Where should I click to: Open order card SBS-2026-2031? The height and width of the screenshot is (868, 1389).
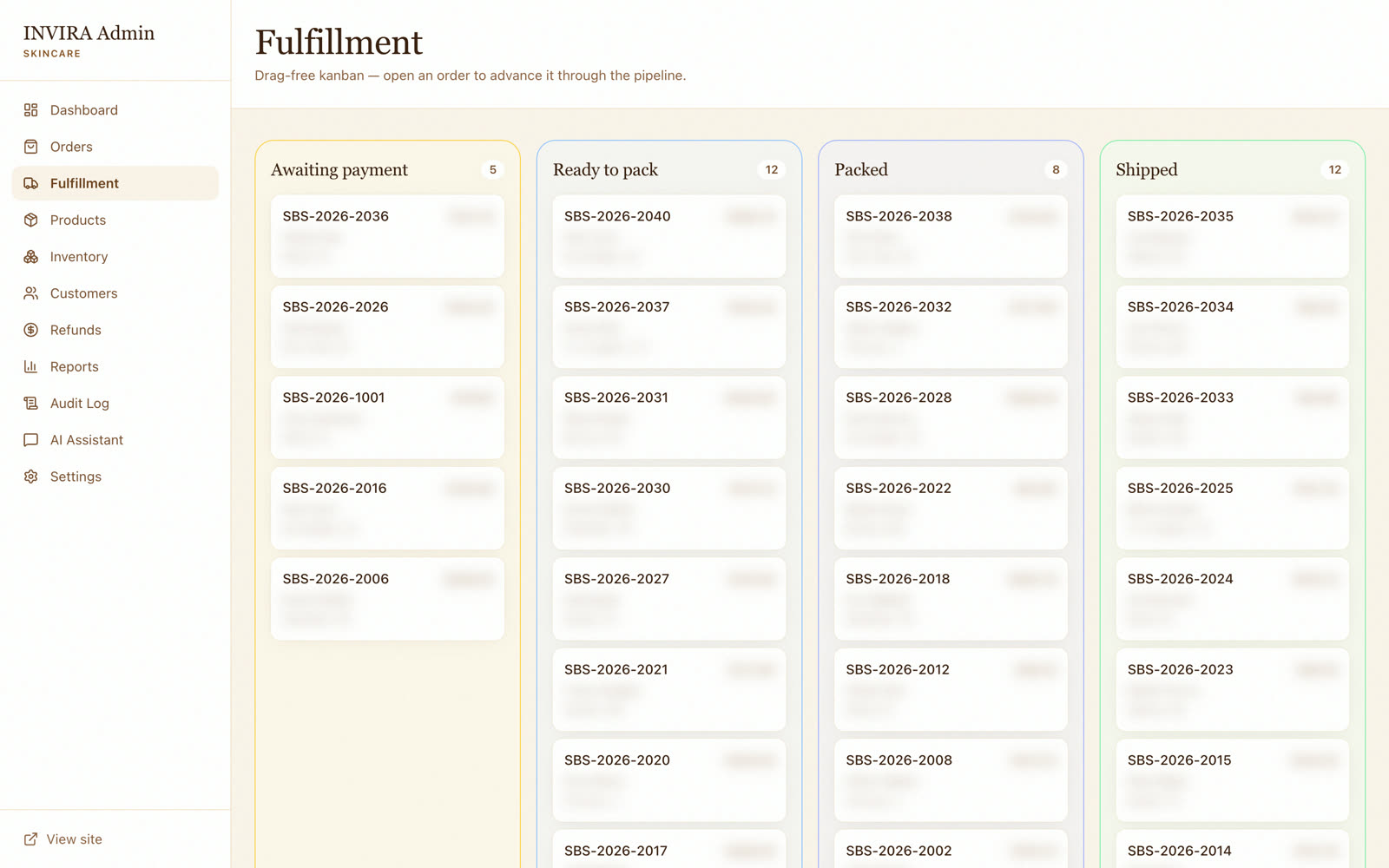(669, 418)
